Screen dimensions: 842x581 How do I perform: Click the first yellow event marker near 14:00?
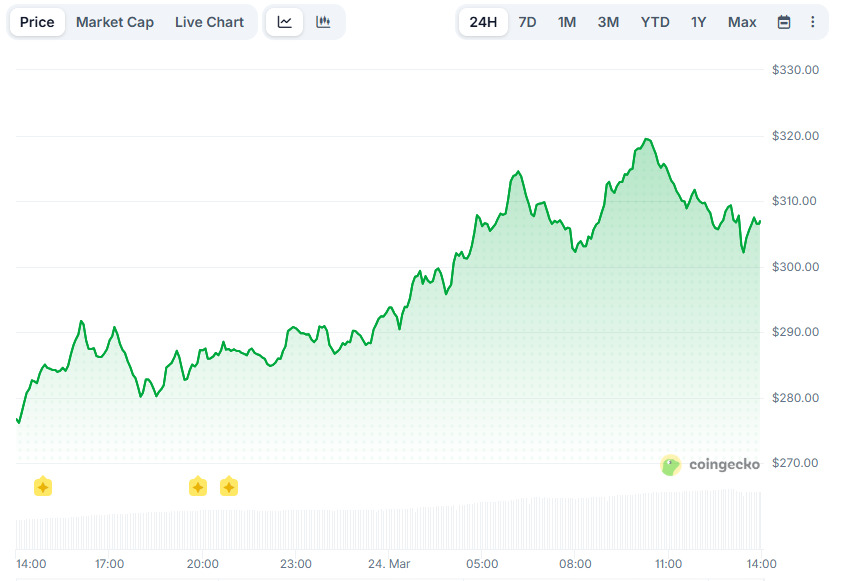coord(43,487)
